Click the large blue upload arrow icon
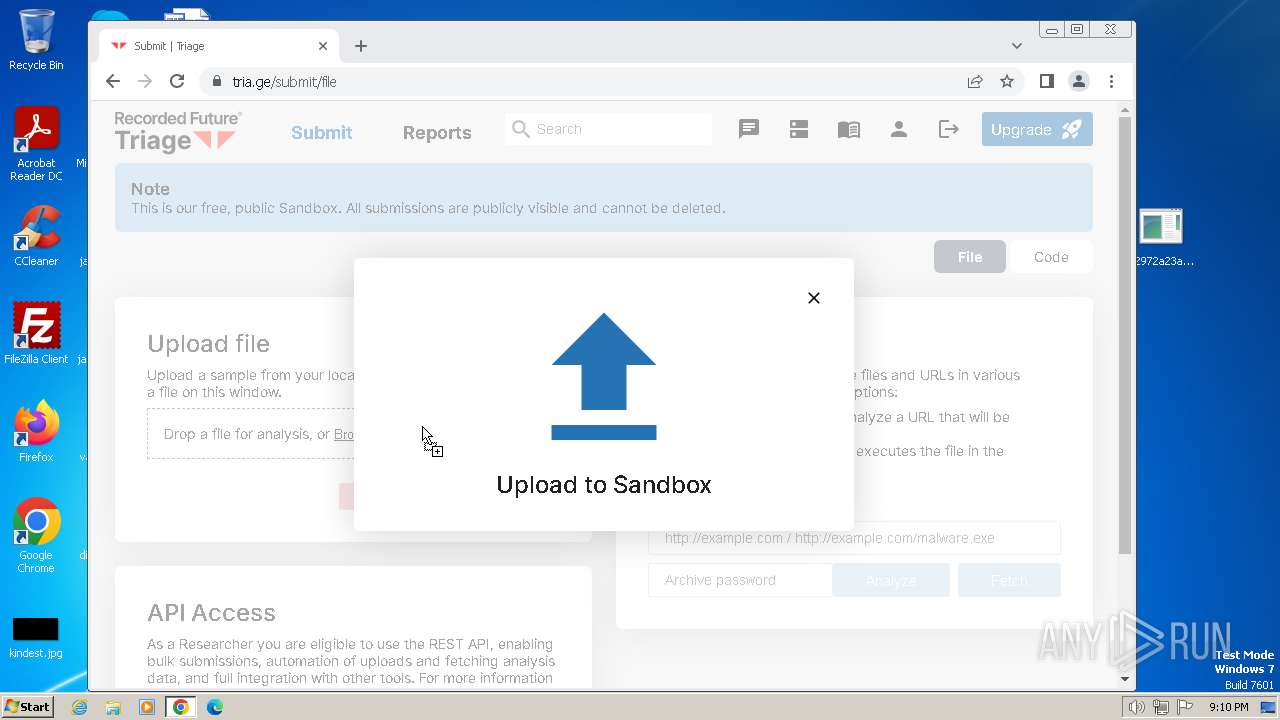 pos(604,376)
